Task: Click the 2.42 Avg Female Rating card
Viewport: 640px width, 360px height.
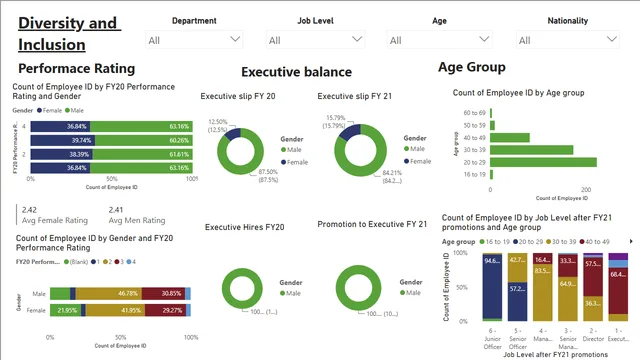Action: pos(55,215)
